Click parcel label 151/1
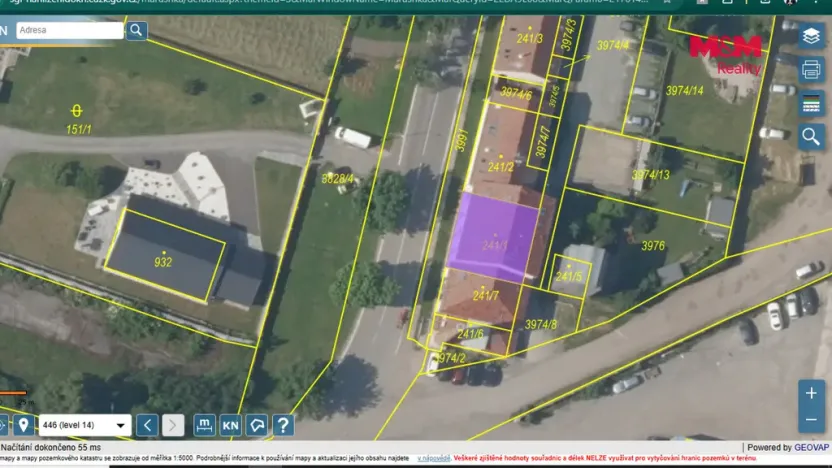 (79, 129)
